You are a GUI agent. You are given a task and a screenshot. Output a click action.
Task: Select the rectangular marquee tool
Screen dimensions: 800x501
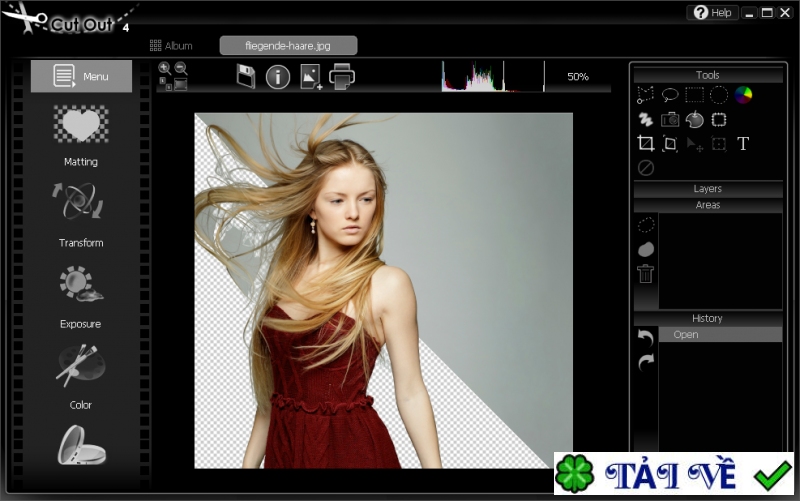694,95
